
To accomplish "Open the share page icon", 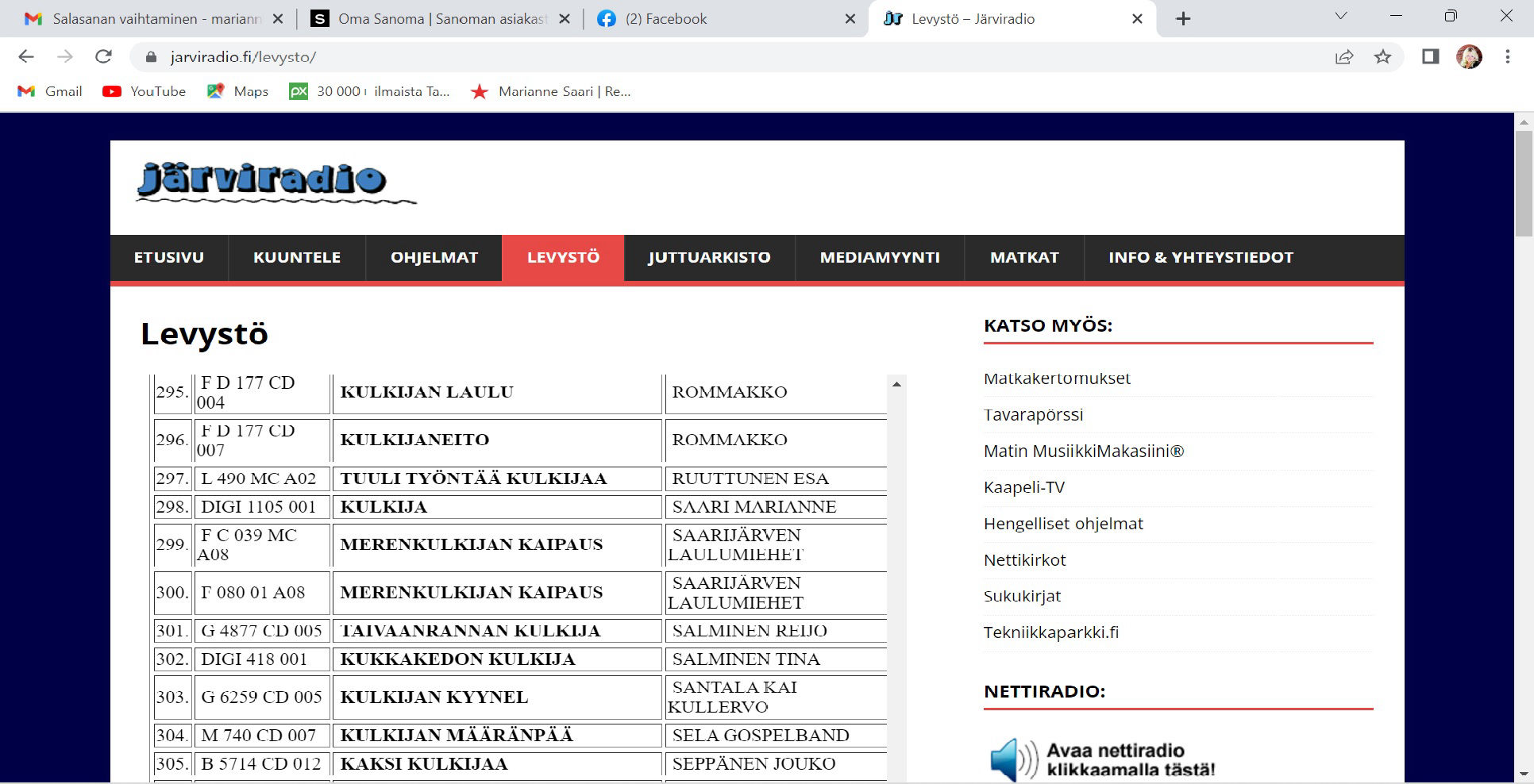I will [1343, 56].
